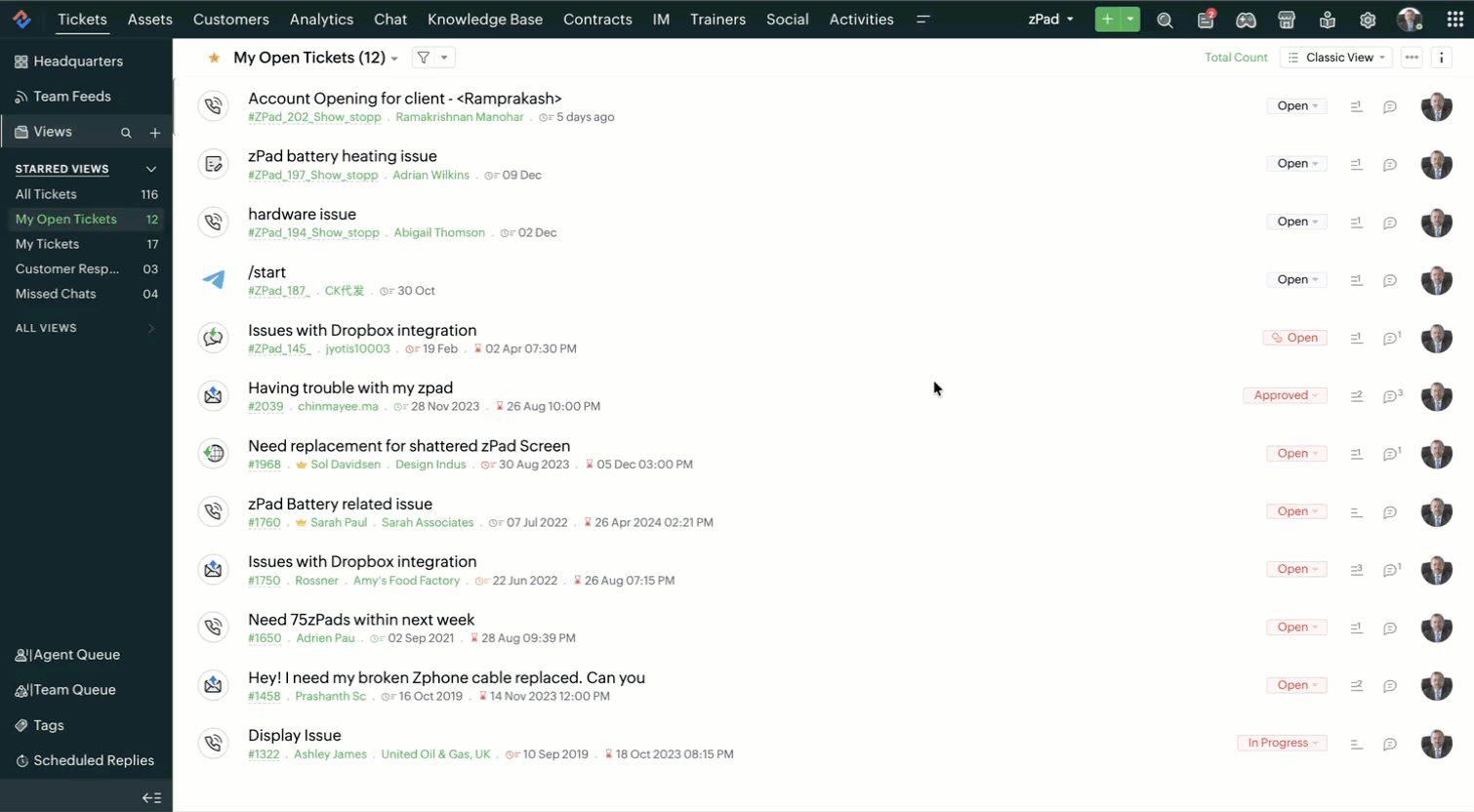Switch to Customers tab
The image size is (1474, 812).
tap(230, 19)
